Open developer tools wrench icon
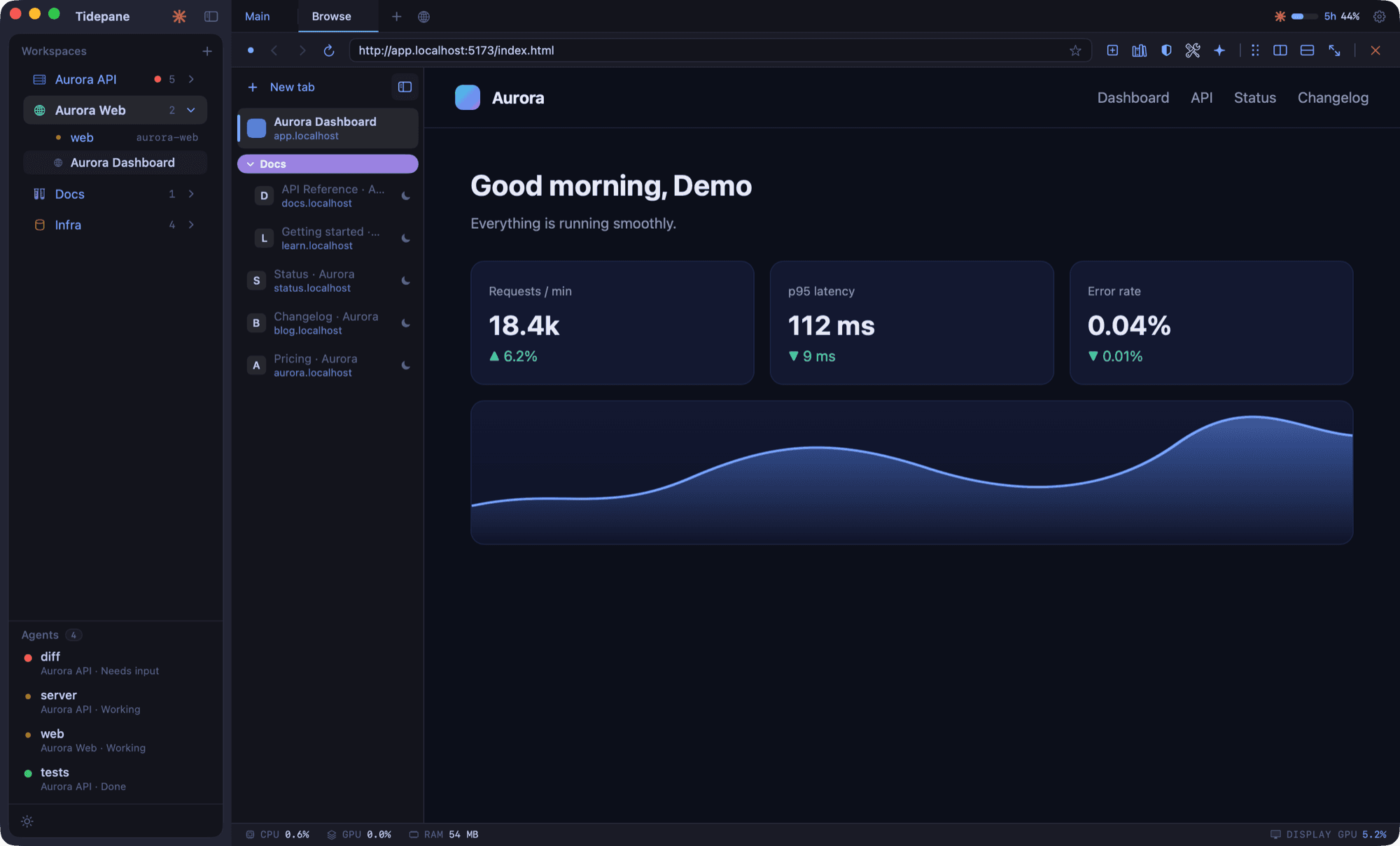Viewport: 1400px width, 846px height. (x=1193, y=50)
